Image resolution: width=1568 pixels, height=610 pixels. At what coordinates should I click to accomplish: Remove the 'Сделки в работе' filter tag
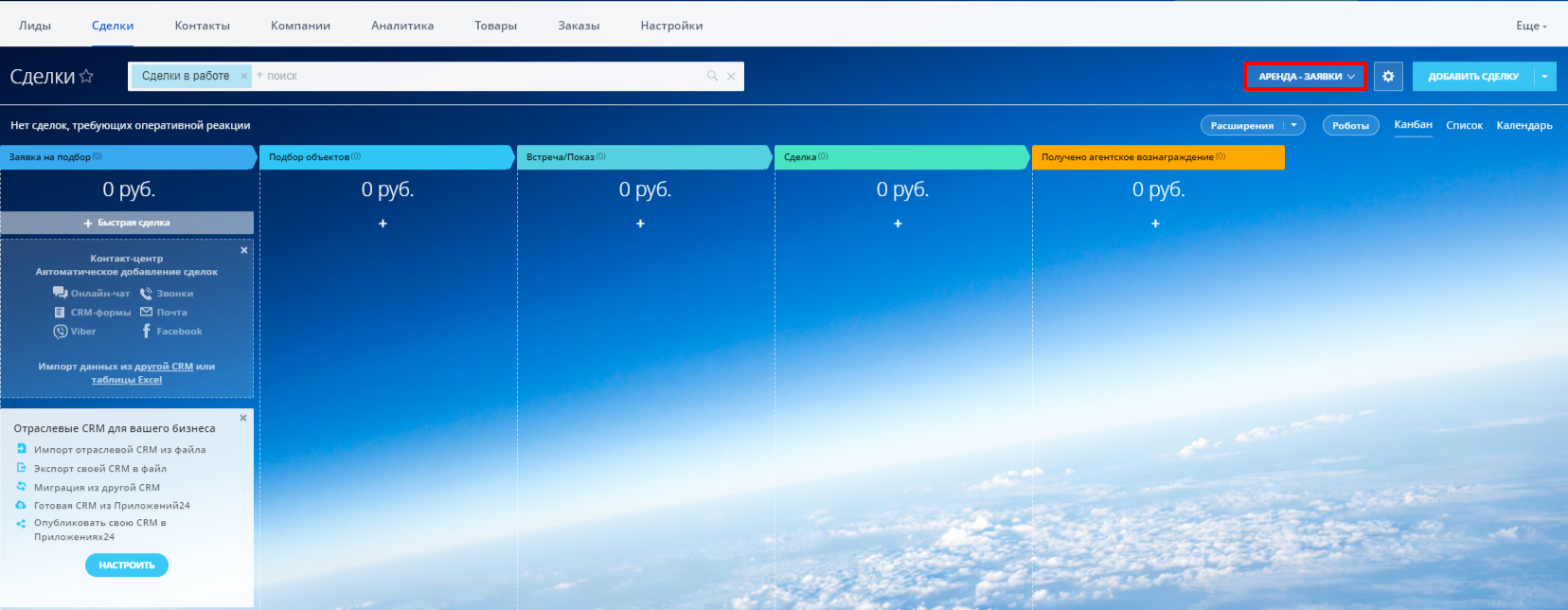[x=244, y=77]
